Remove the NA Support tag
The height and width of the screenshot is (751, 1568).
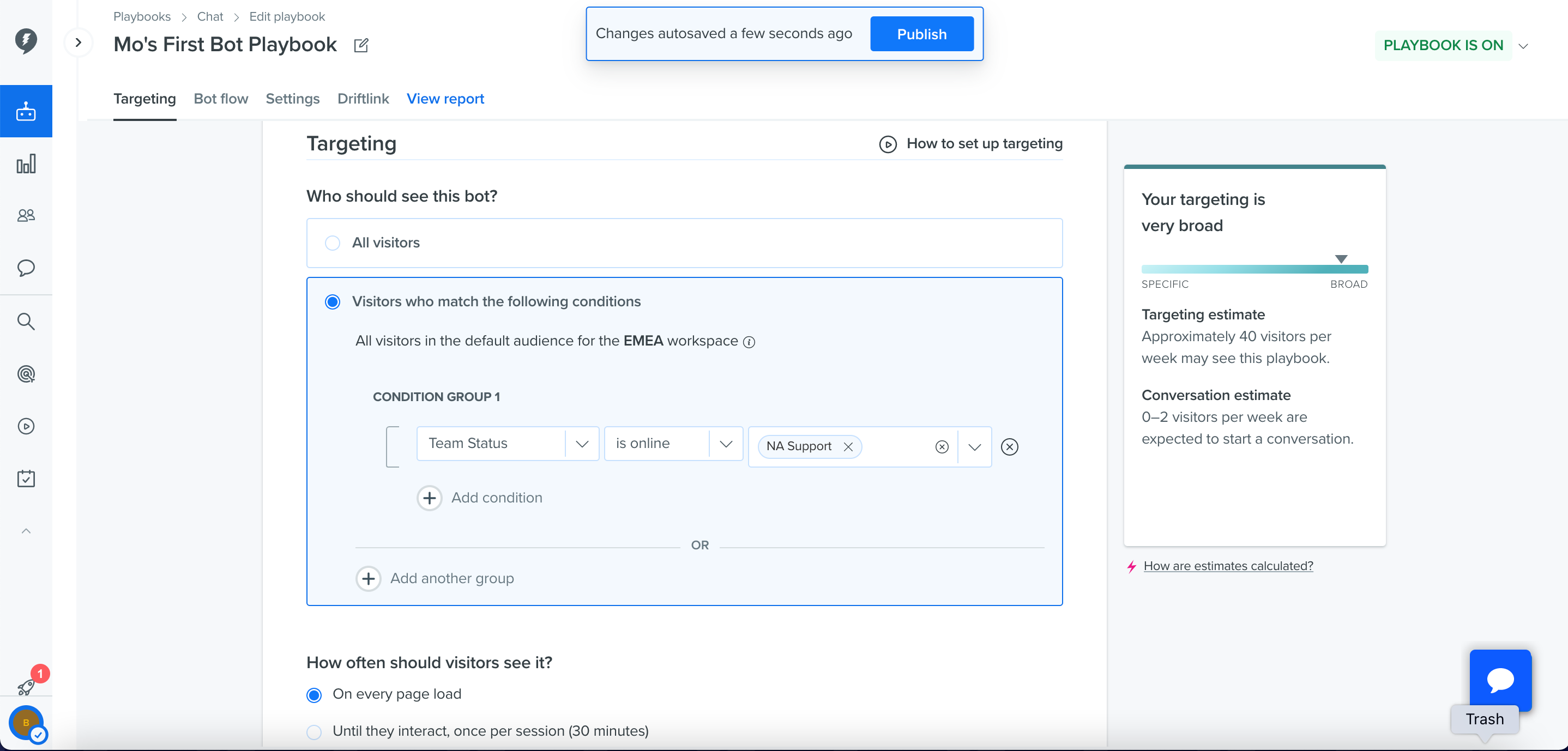pos(848,447)
